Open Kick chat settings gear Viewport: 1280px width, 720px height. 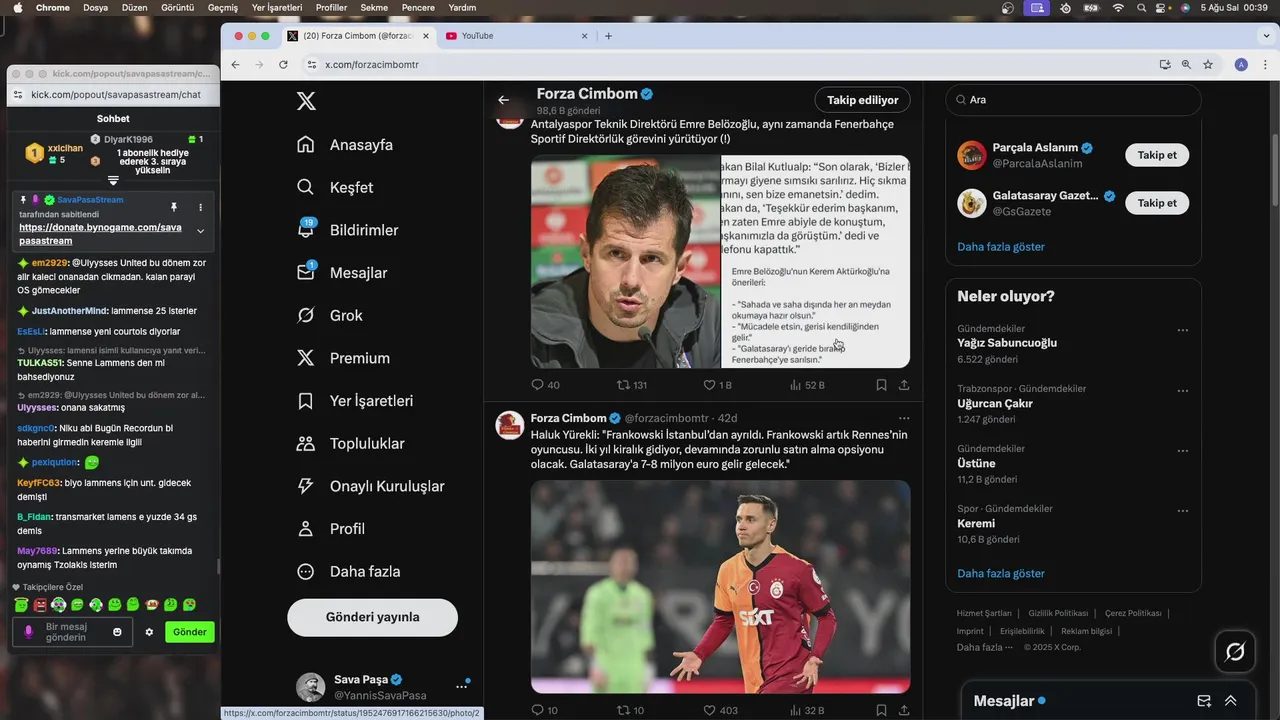[149, 632]
